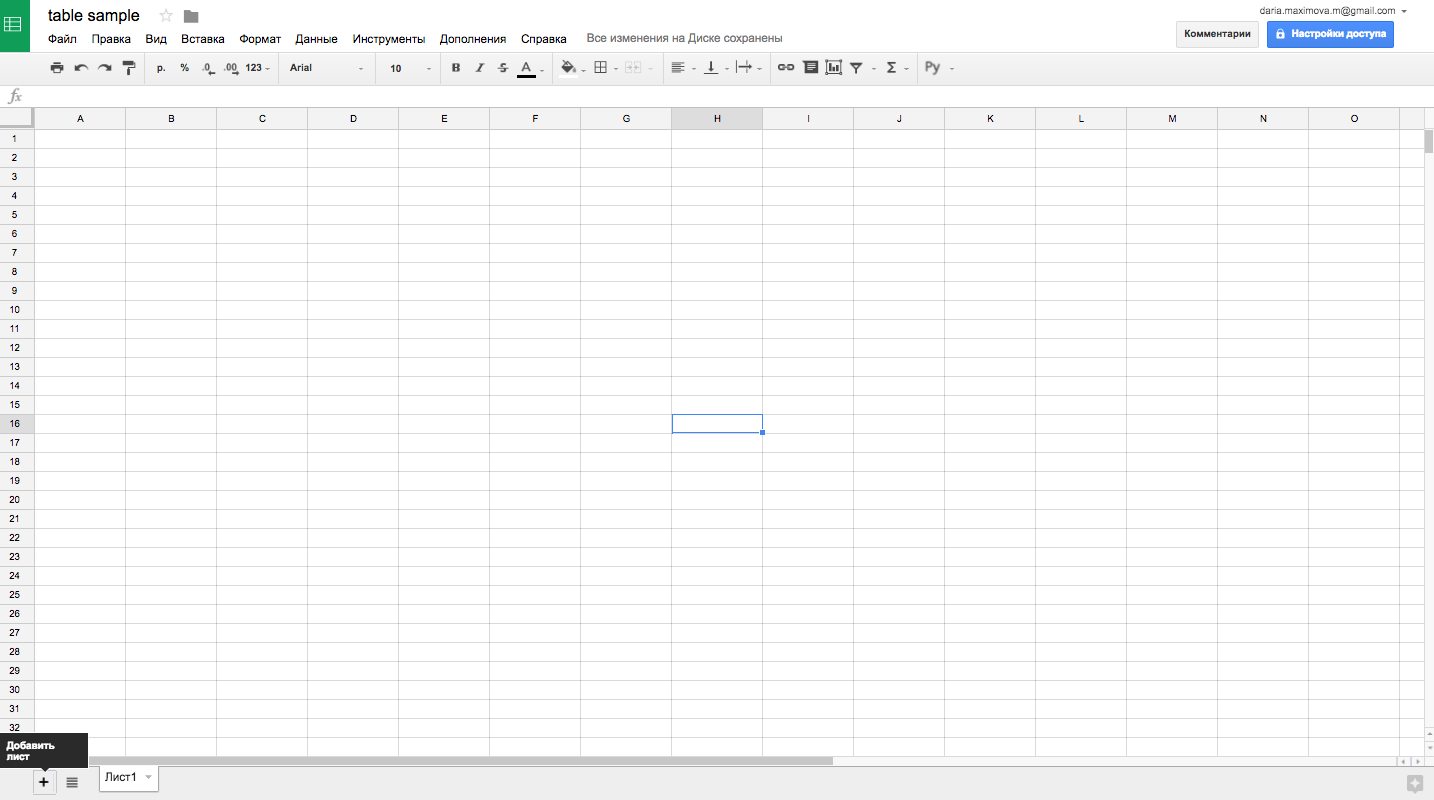Screen dimensions: 1434x800
Task: Apply percent number format
Action: [x=185, y=68]
